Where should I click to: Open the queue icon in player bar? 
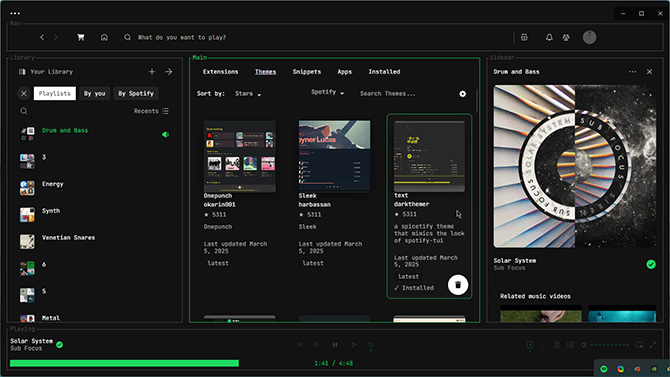557,345
